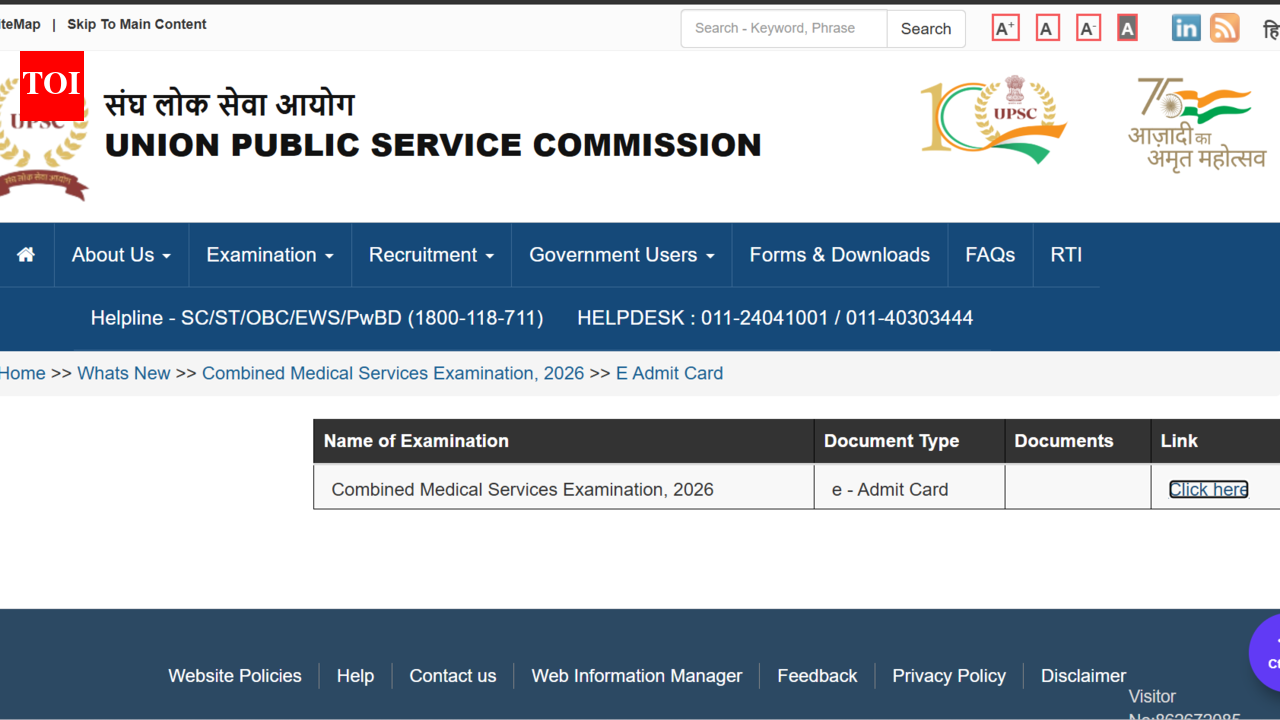Click the UPSC emblem logo
Image resolution: width=1280 pixels, height=720 pixels.
pos(44,150)
